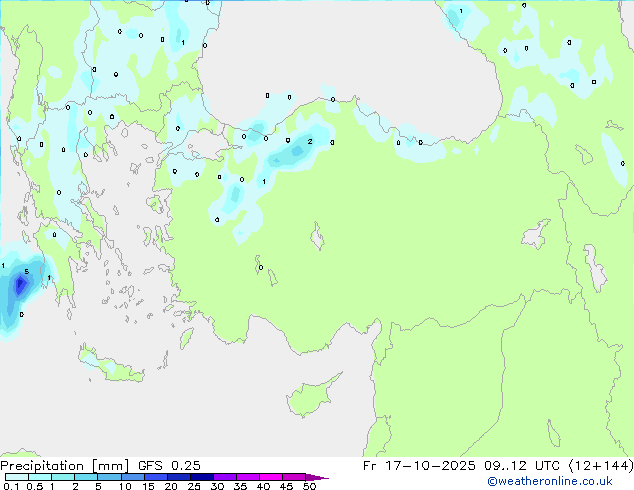Click the purple arrow end of the legend
This screenshot has width=634, height=490.
[x=317, y=477]
